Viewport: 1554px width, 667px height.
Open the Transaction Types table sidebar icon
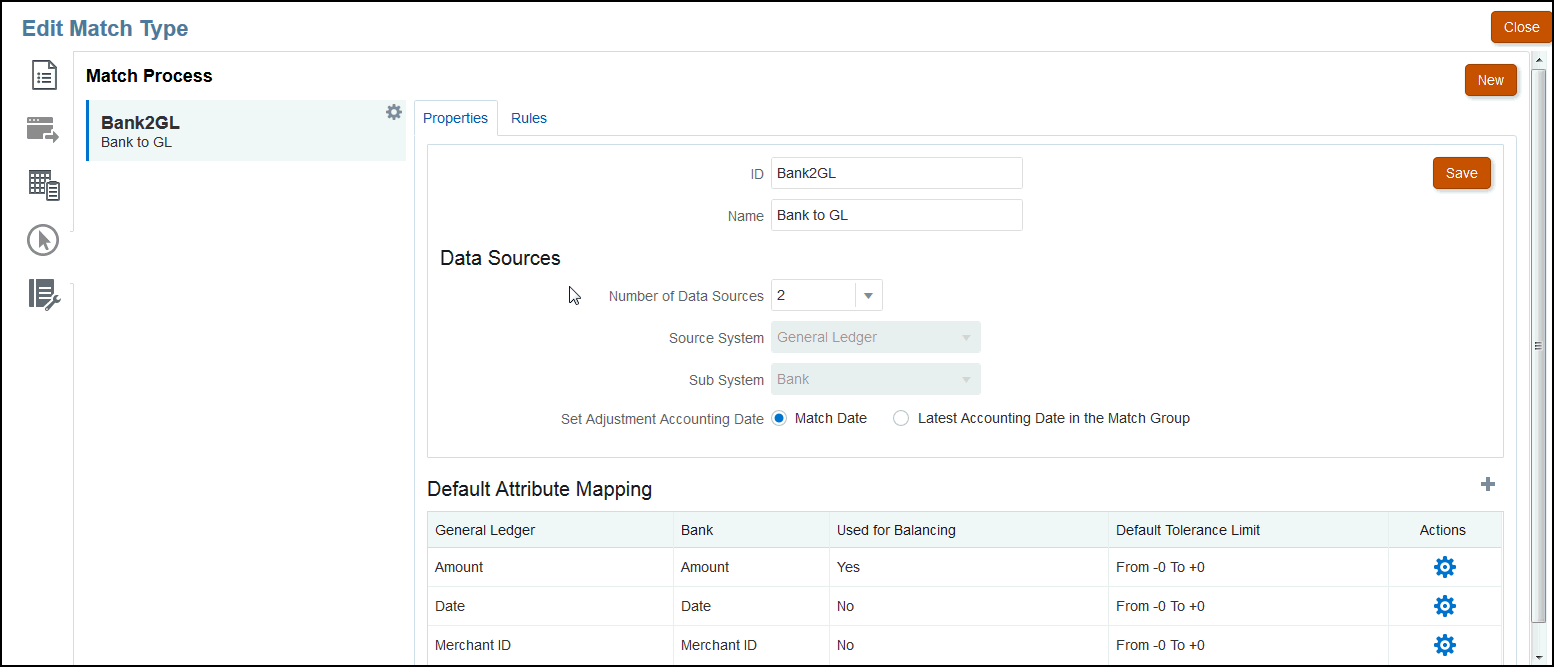(x=44, y=184)
